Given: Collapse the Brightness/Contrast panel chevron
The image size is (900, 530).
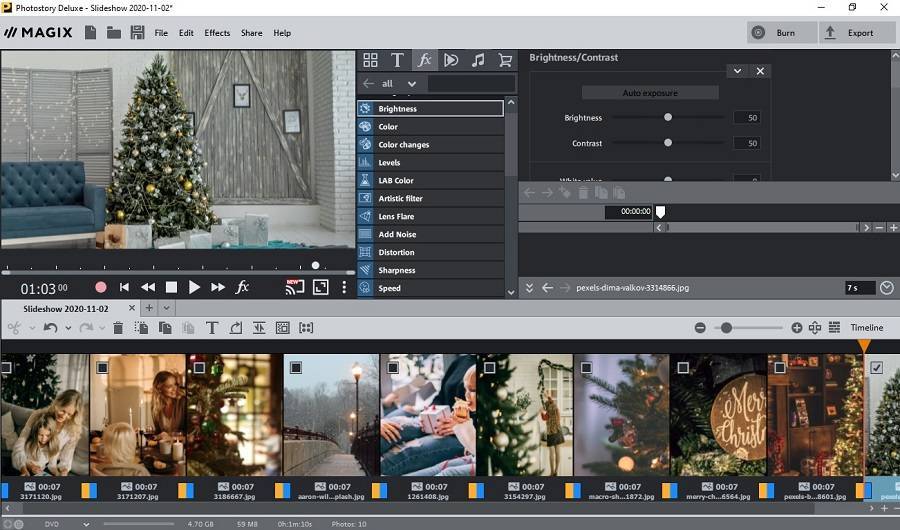Looking at the screenshot, I should click(x=737, y=71).
